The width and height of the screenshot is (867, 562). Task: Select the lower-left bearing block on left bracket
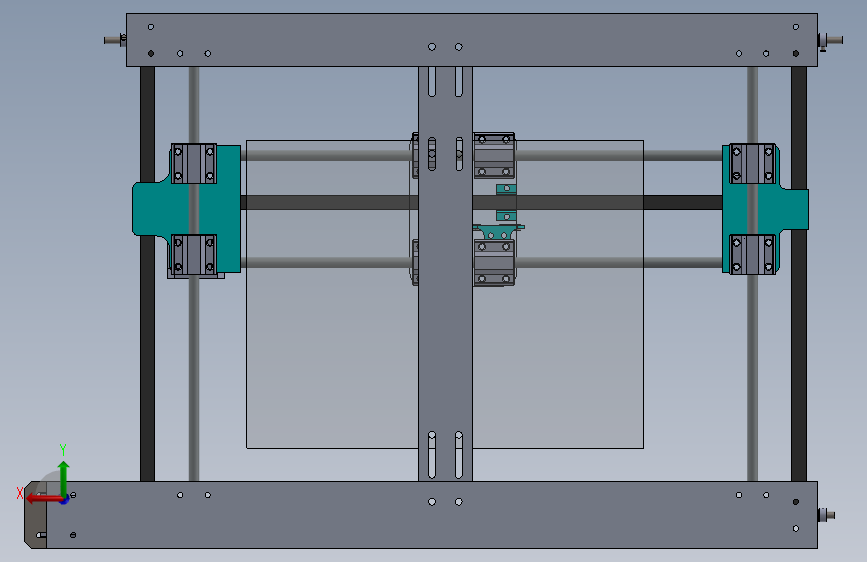pos(194,254)
